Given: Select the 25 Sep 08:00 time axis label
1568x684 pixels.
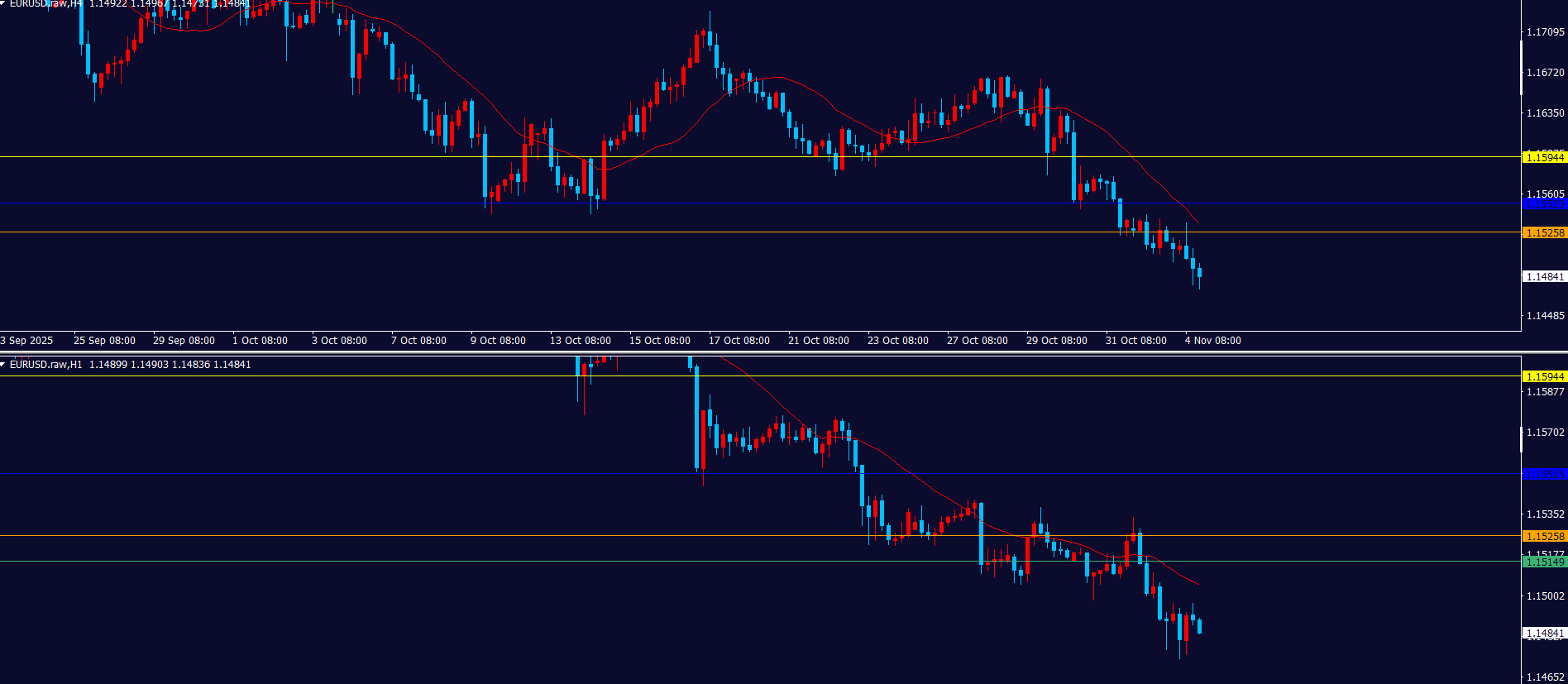Looking at the screenshot, I should 104,341.
